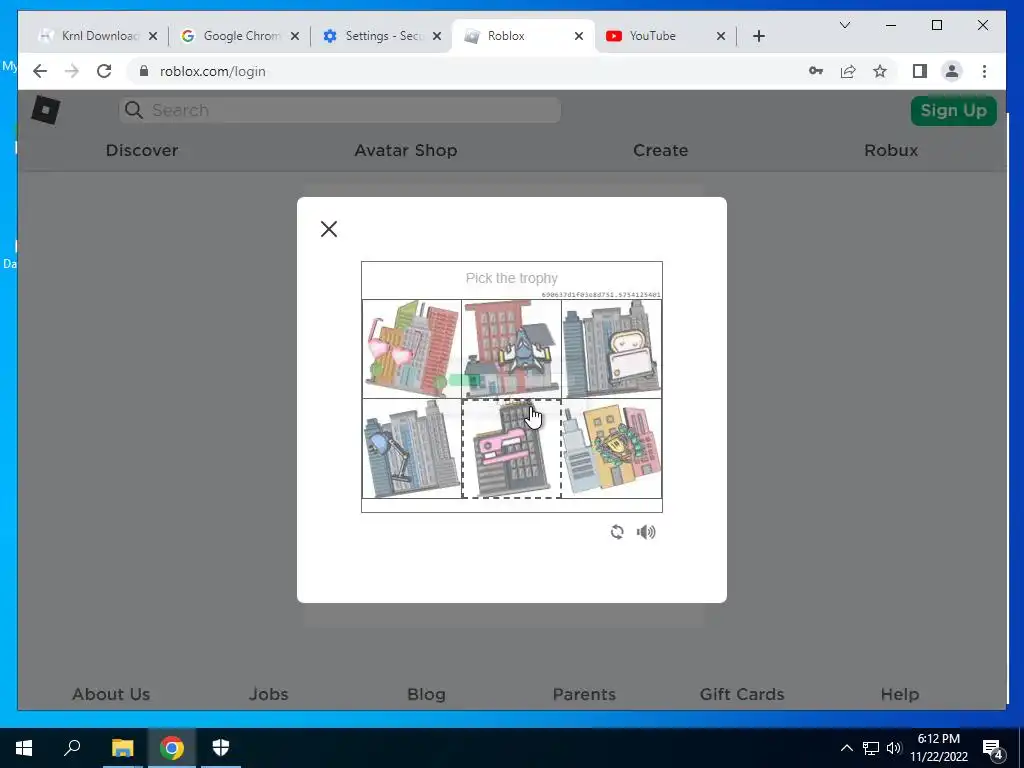Switch to the audio challenge with the speaker icon
Image resolution: width=1024 pixels, height=768 pixels.
coord(646,532)
